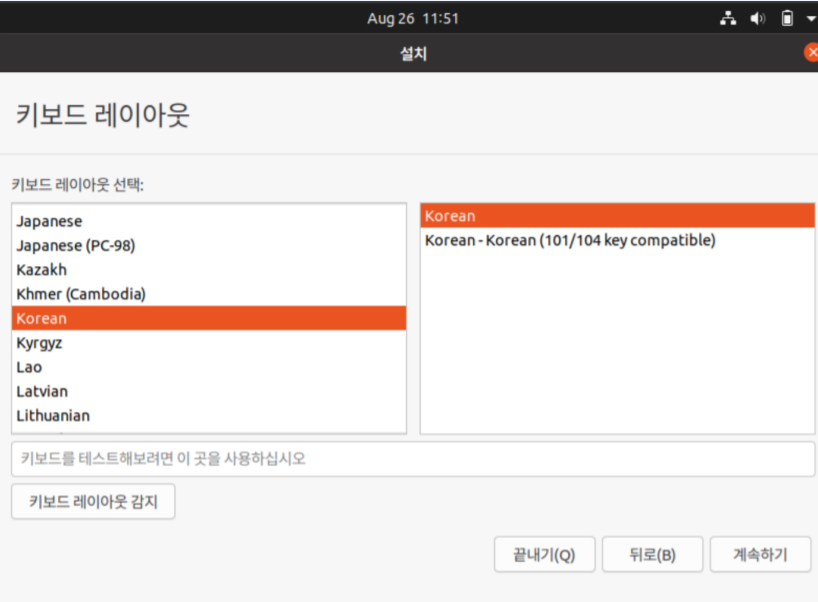Close the installer window with orange X
The width and height of the screenshot is (818, 602).
[x=811, y=52]
